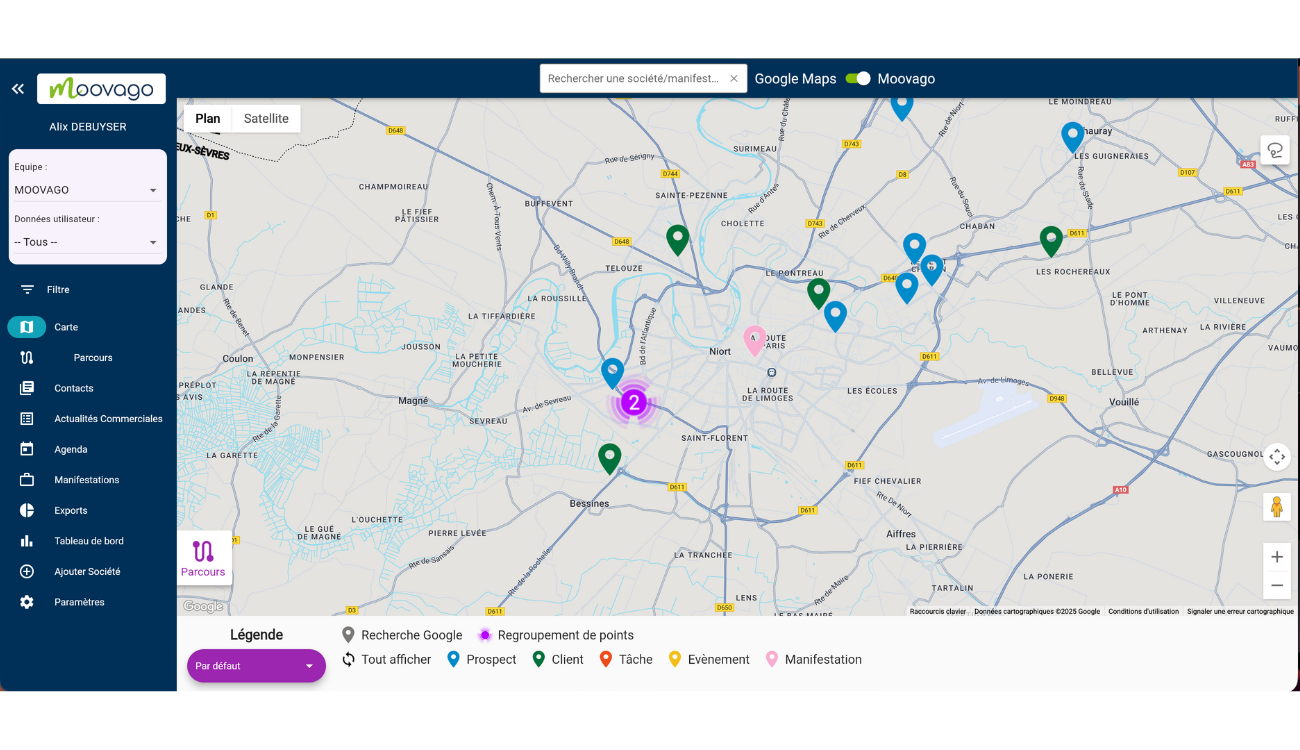Screen dimensions: 1300x750
Task: Select the Plan map tab
Action: 207,118
